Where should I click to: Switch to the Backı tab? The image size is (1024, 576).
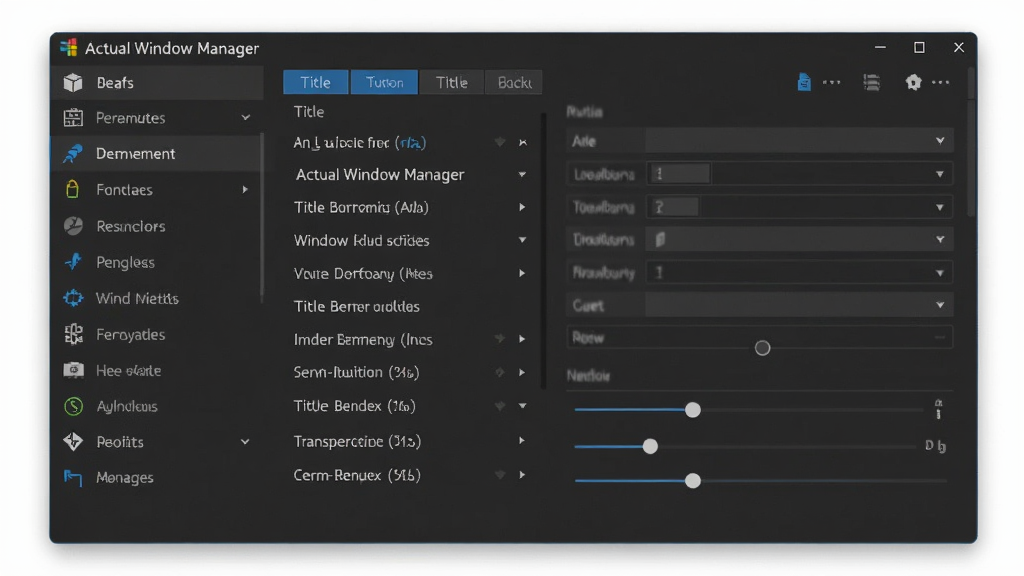tap(514, 82)
